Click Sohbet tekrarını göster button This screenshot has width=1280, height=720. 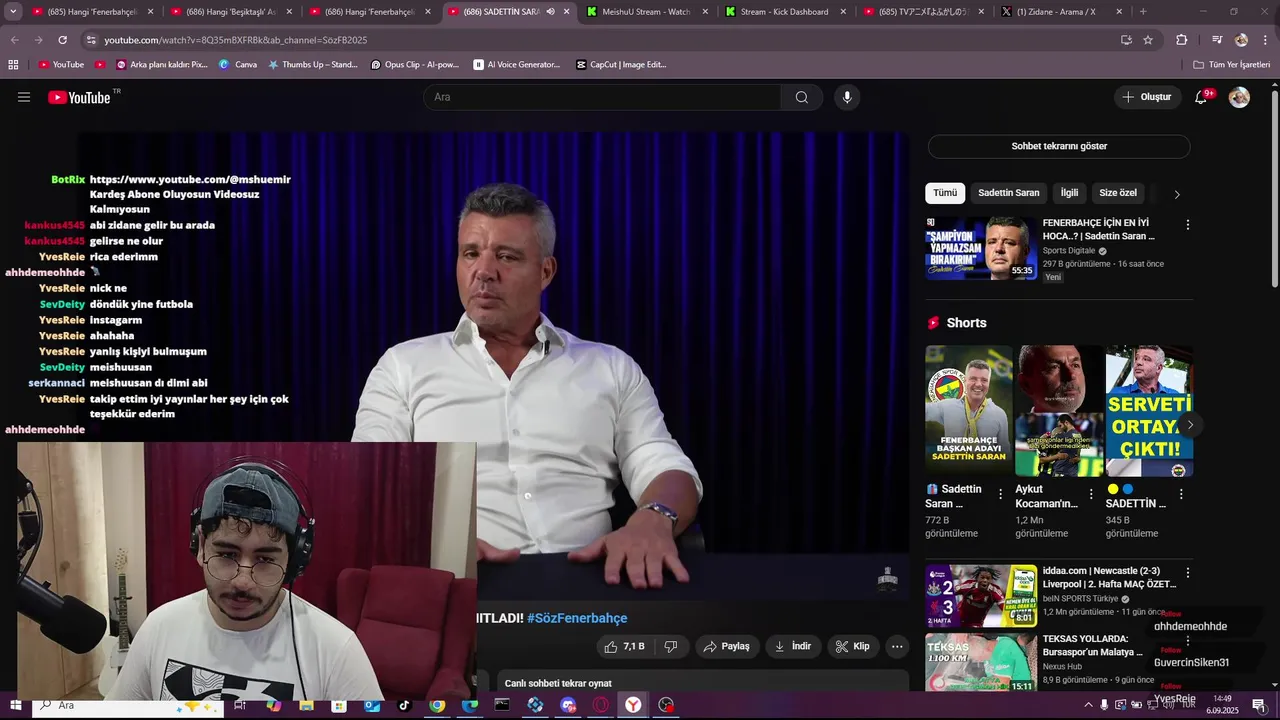(1059, 146)
